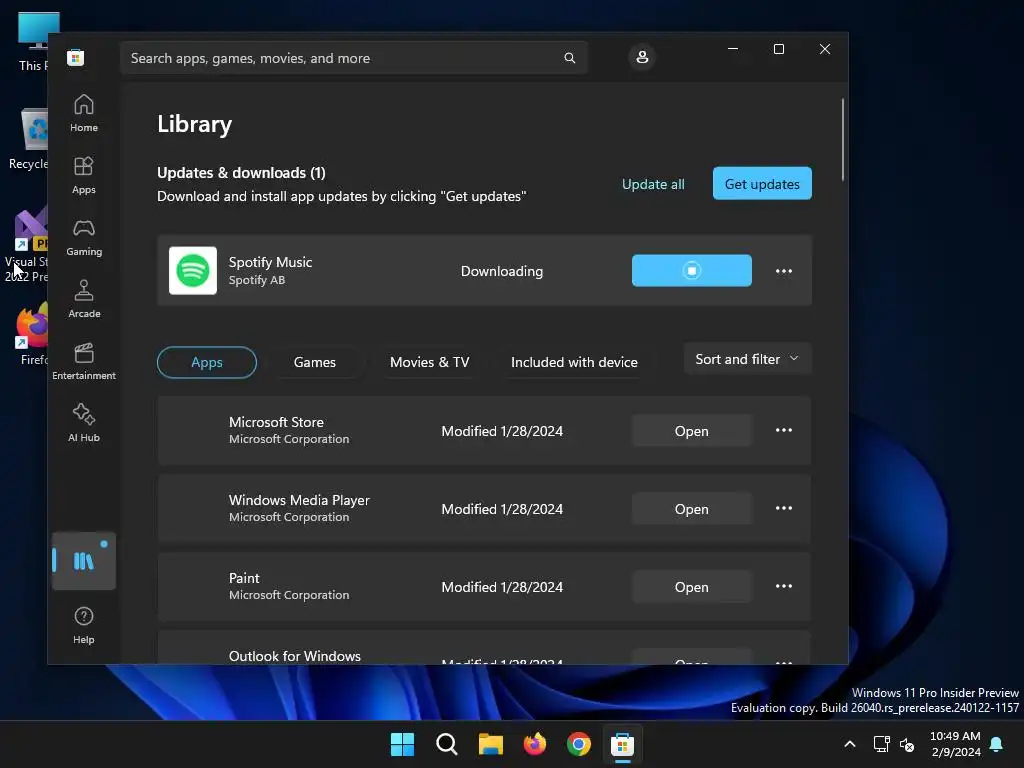1024x768 pixels.
Task: Click the Paint app name
Action: coord(244,578)
